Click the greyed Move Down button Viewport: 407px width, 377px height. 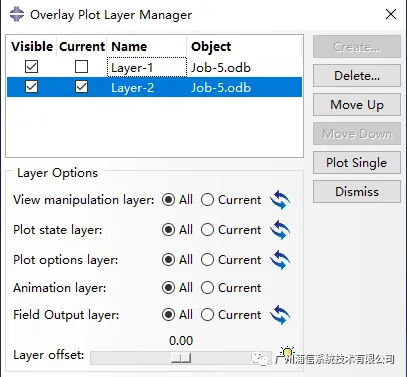[357, 134]
